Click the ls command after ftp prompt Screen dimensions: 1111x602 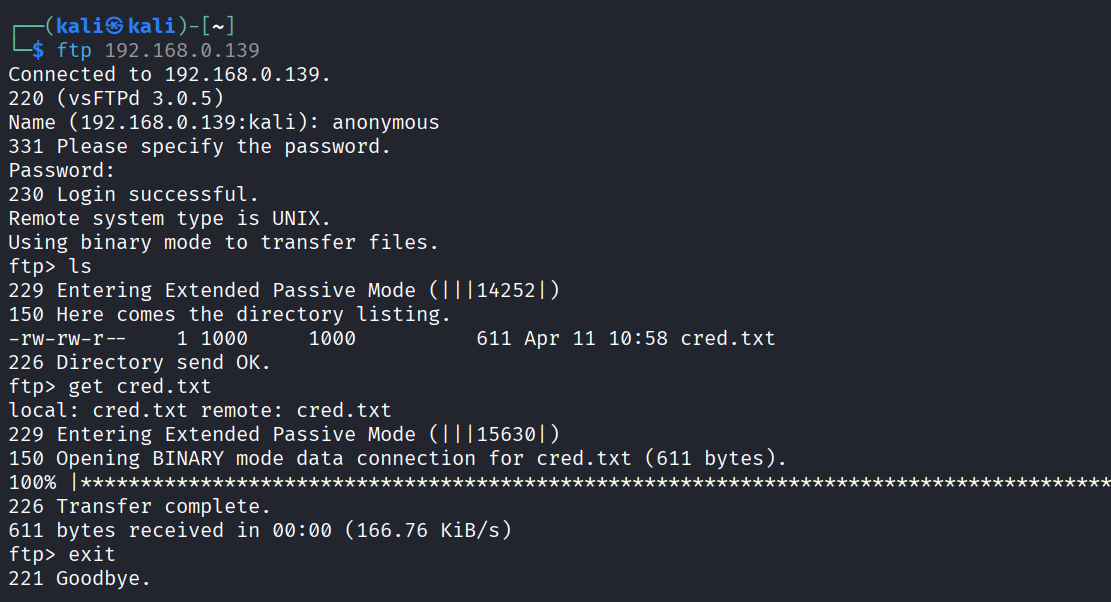click(x=80, y=266)
